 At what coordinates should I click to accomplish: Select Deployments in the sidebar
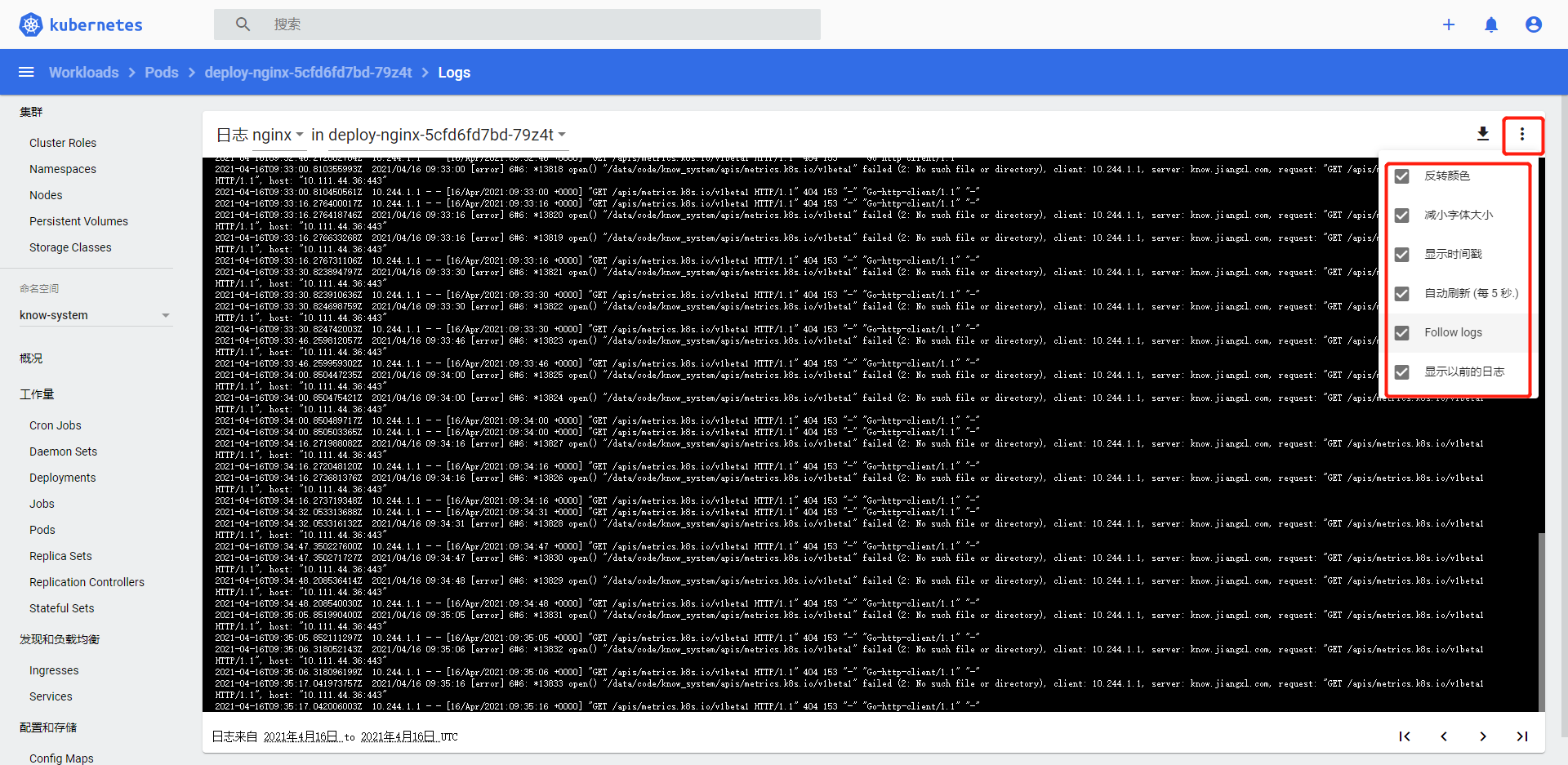tap(62, 477)
